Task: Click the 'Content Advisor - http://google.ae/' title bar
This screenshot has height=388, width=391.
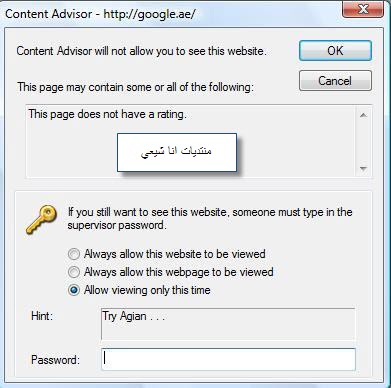Action: [100, 14]
